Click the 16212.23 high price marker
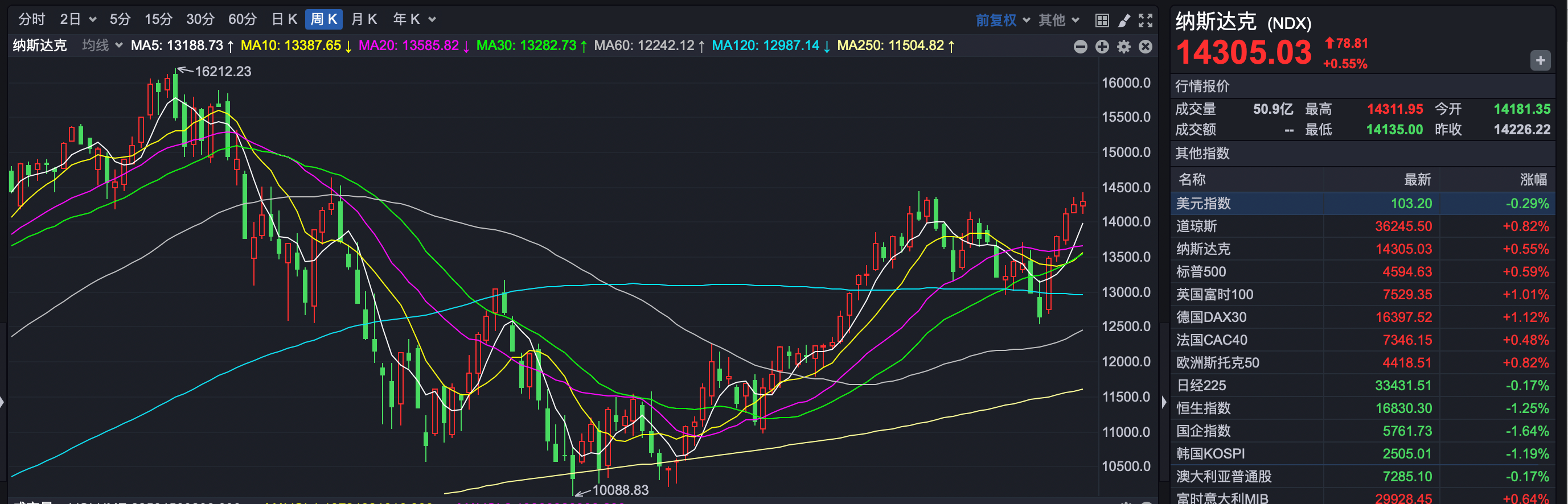The height and width of the screenshot is (504, 1568). point(223,71)
